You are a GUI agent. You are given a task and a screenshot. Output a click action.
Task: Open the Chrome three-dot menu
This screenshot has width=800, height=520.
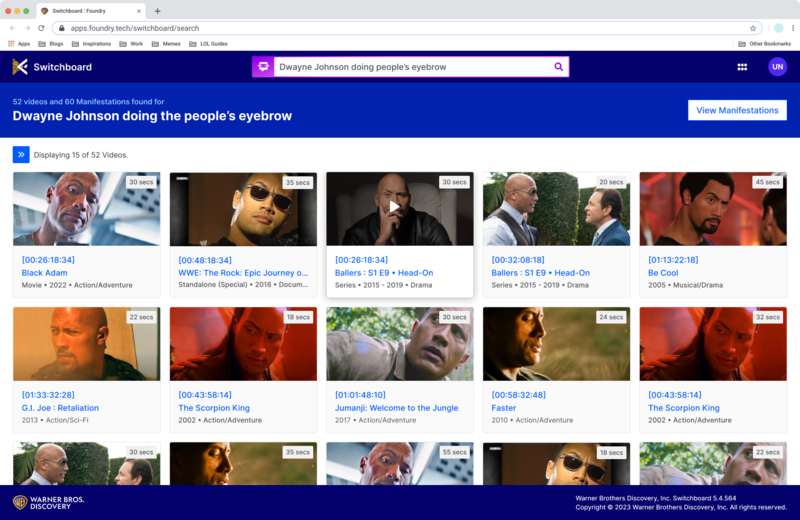[x=792, y=28]
